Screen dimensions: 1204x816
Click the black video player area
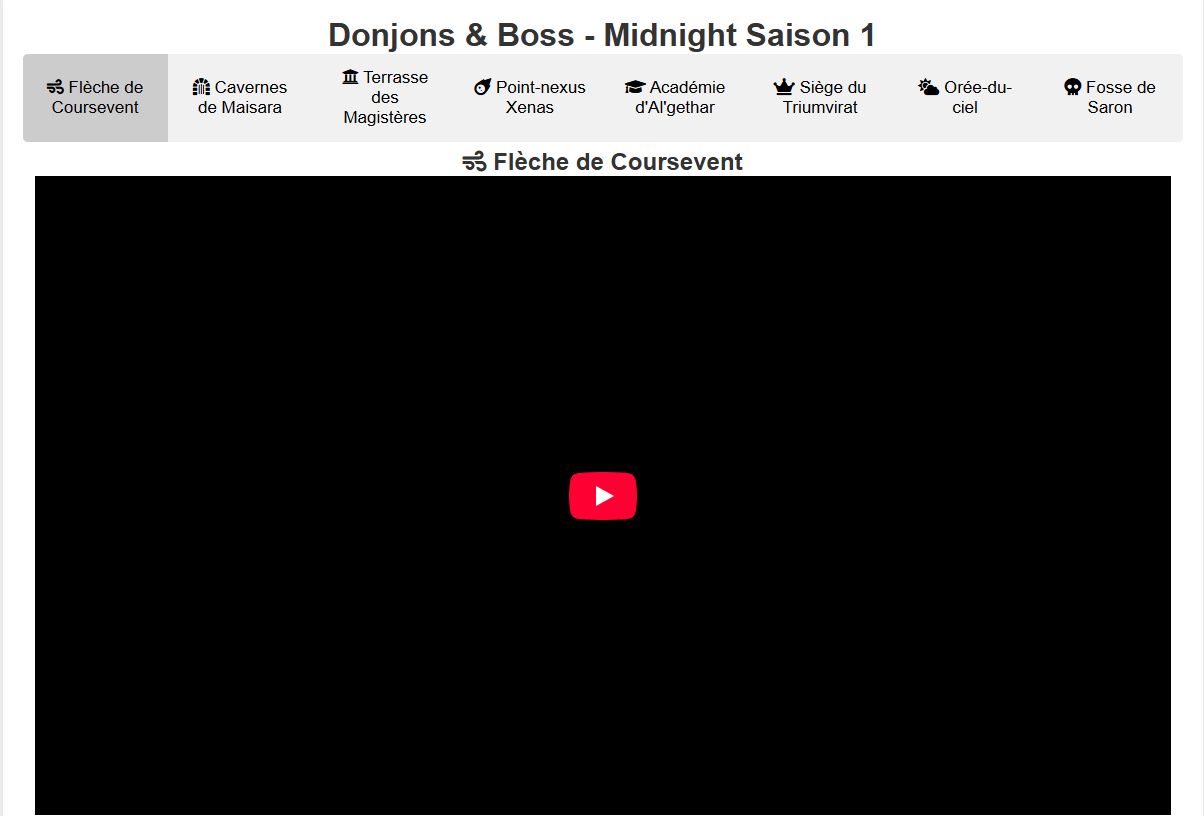pyautogui.click(x=603, y=496)
